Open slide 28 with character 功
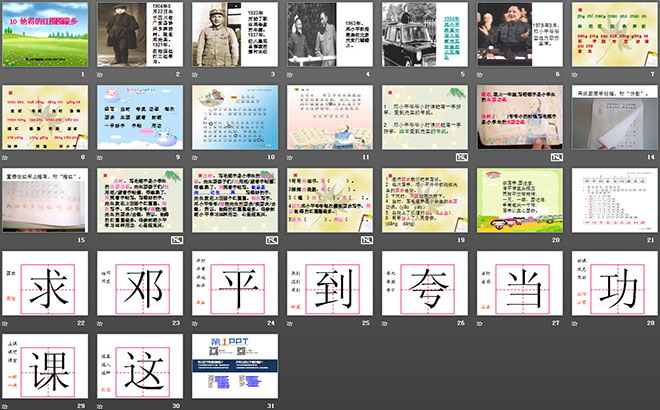 click(x=615, y=283)
